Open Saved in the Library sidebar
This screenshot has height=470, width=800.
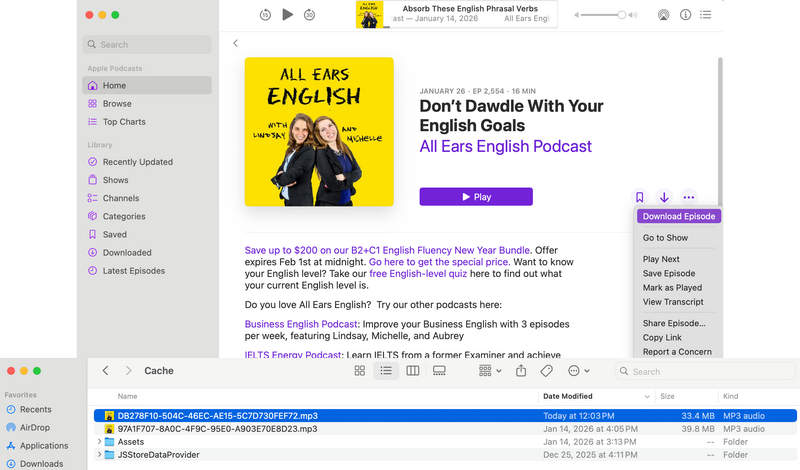147,234
